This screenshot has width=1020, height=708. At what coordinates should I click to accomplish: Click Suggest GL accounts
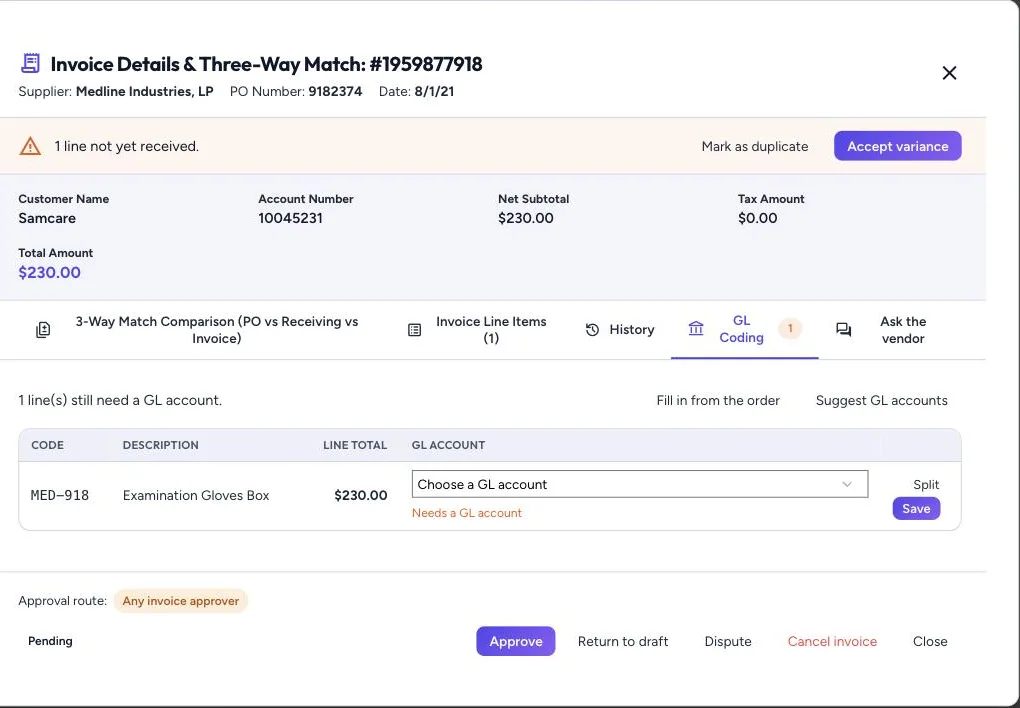(881, 400)
